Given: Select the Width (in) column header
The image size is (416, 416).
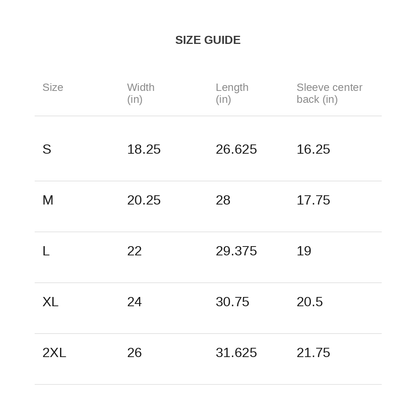Looking at the screenshot, I should coord(140,93).
